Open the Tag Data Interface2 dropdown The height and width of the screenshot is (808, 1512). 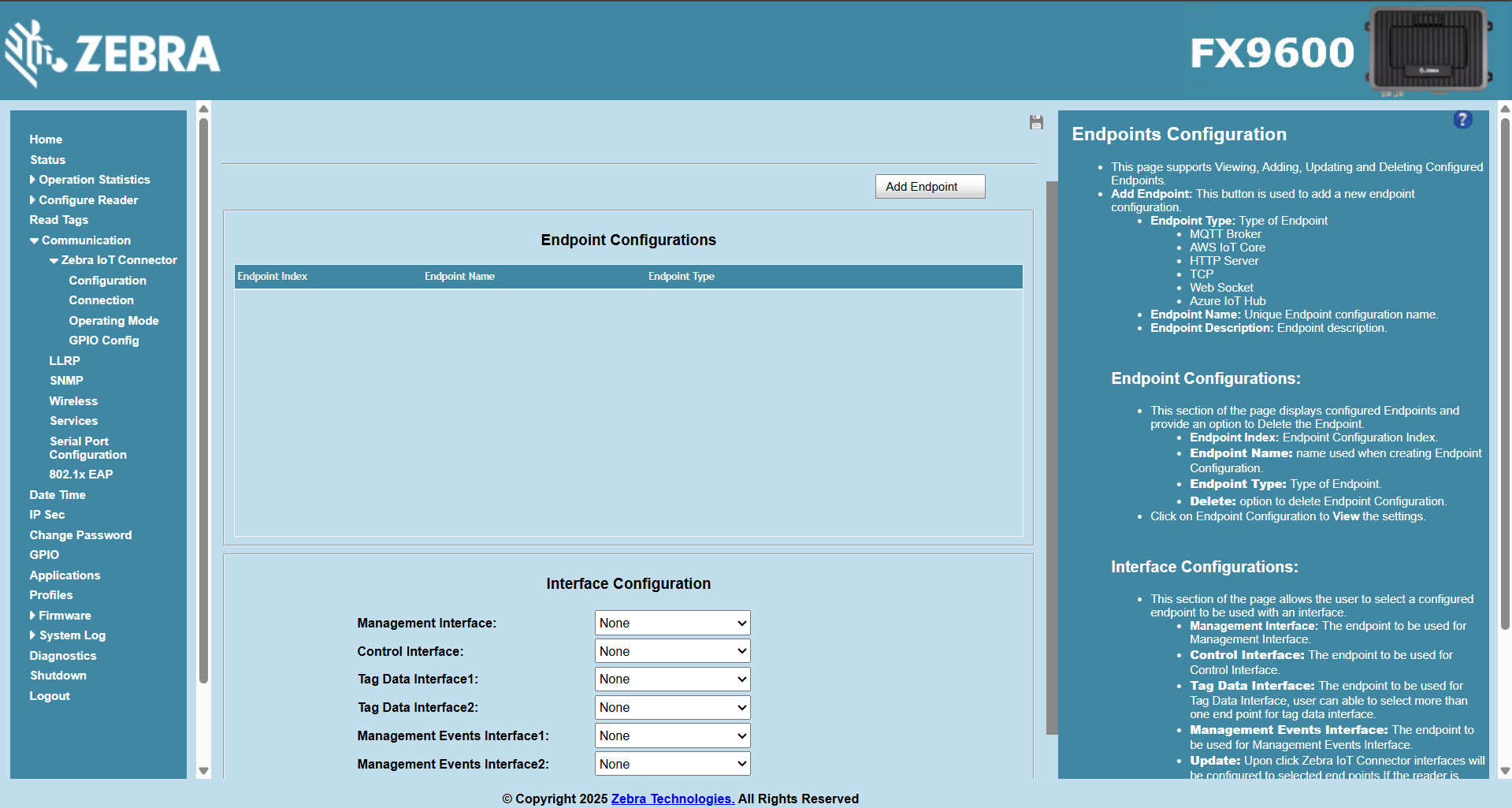tap(672, 707)
